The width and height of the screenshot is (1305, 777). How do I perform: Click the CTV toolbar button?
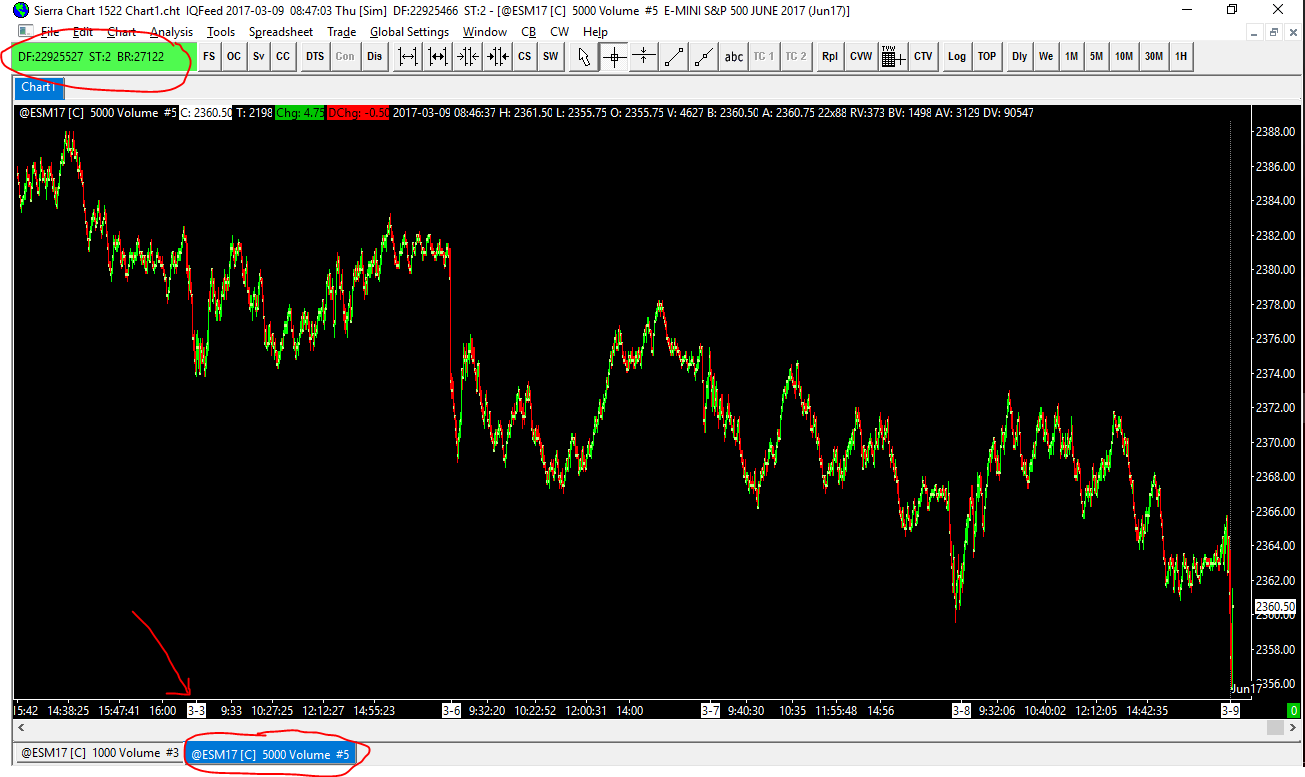923,57
